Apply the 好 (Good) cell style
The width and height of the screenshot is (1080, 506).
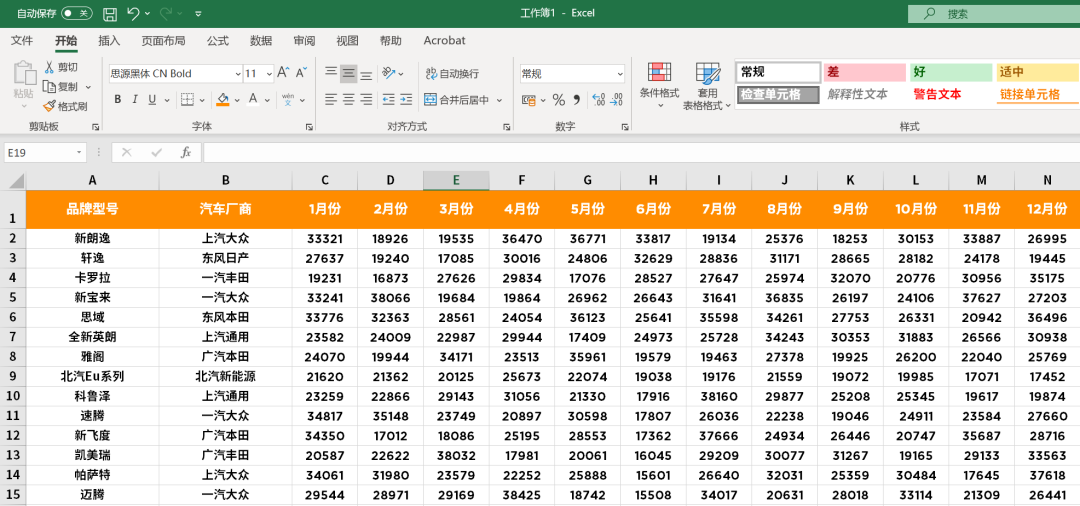[951, 72]
